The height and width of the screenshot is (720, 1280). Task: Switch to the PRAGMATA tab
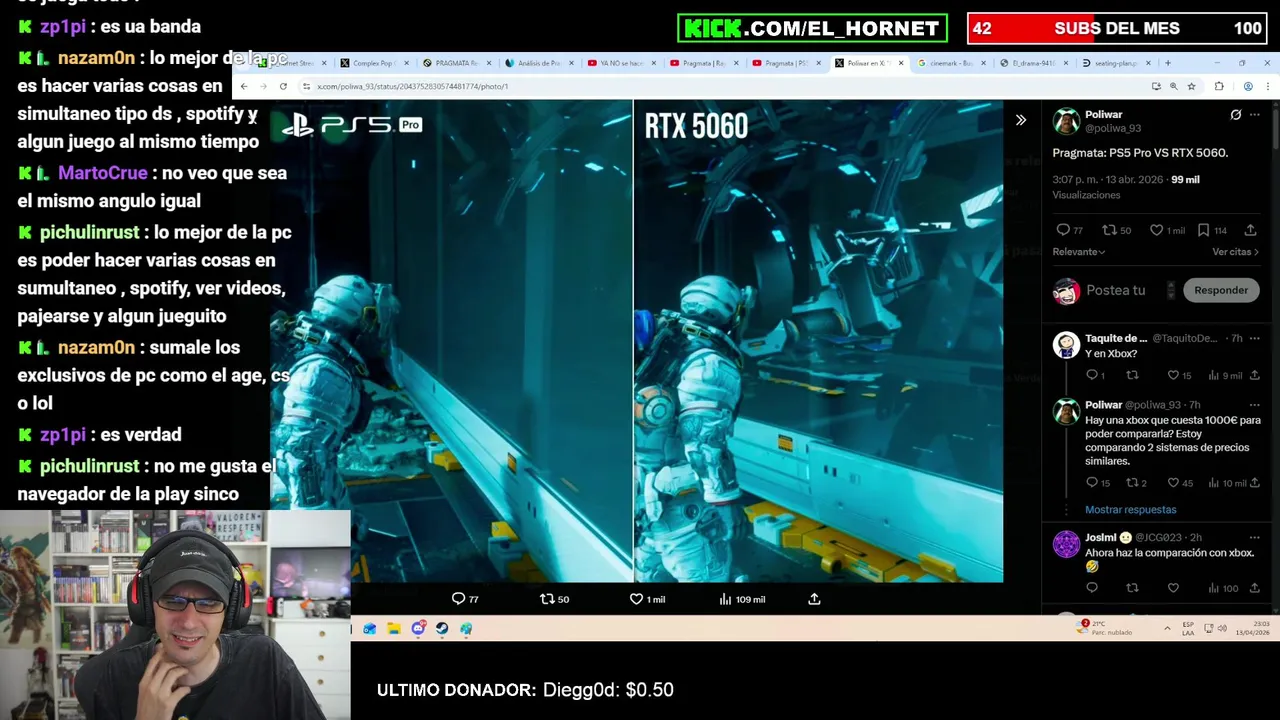click(x=457, y=63)
